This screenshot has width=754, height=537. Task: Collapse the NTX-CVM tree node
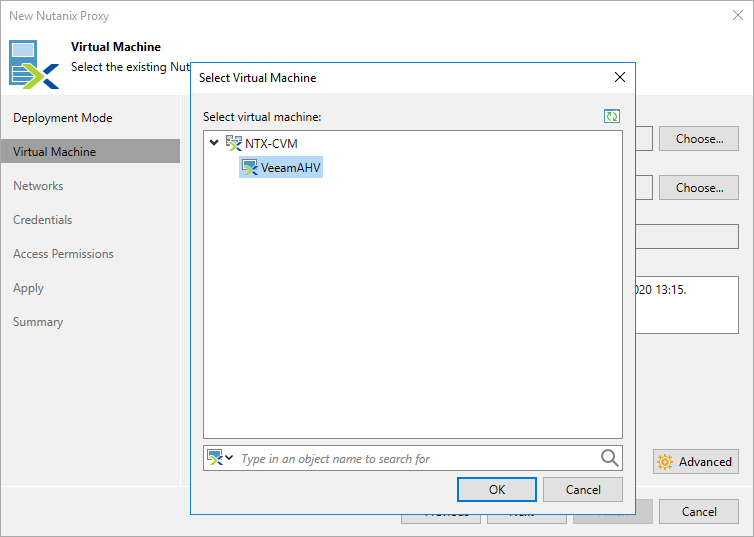(214, 143)
